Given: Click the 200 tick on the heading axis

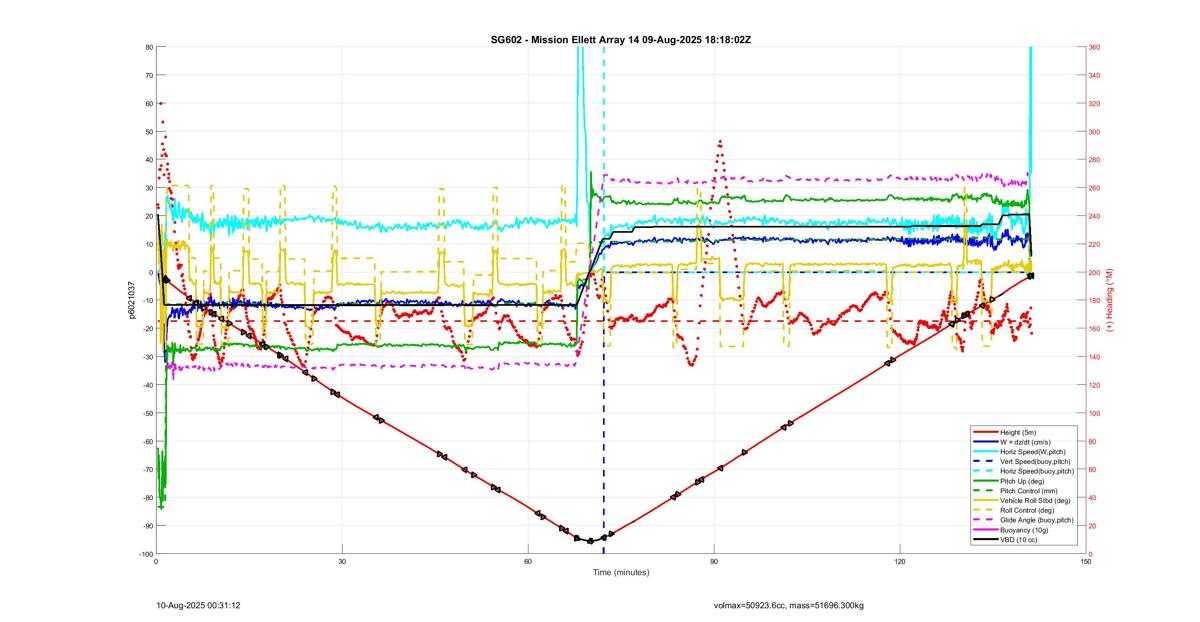Looking at the screenshot, I should point(1095,272).
